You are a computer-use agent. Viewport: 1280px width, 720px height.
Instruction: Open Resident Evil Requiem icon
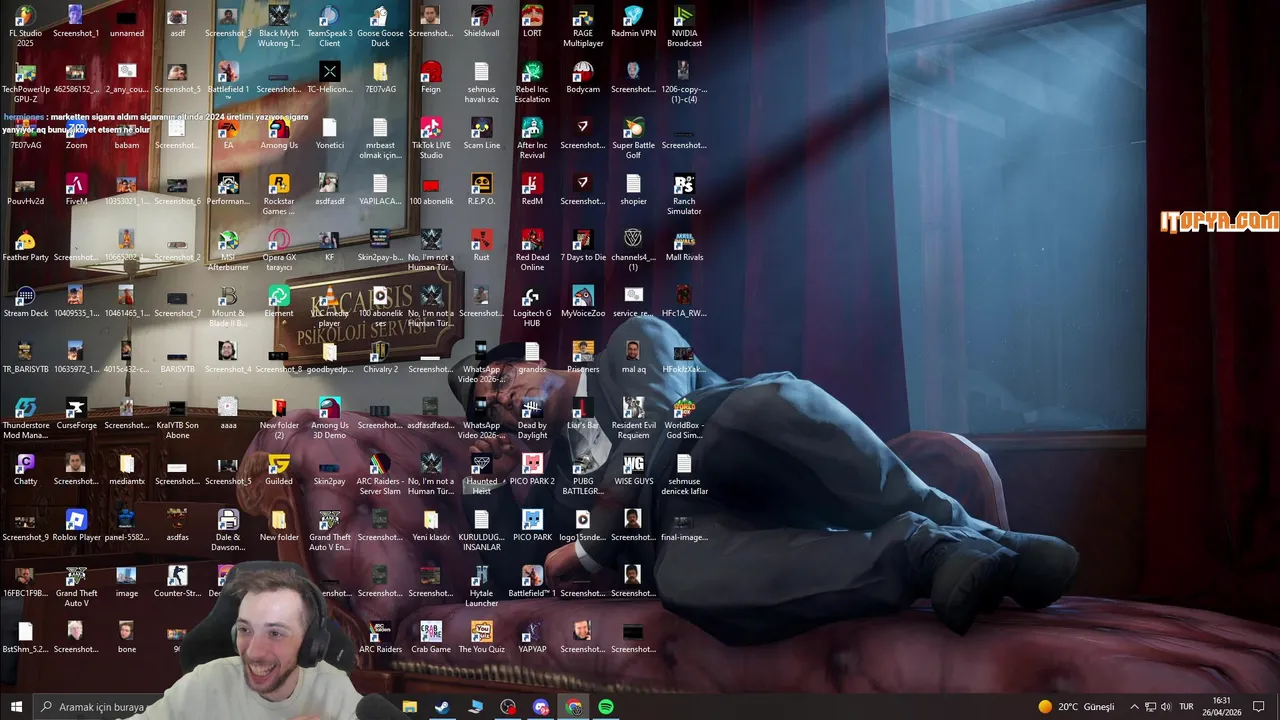[633, 418]
